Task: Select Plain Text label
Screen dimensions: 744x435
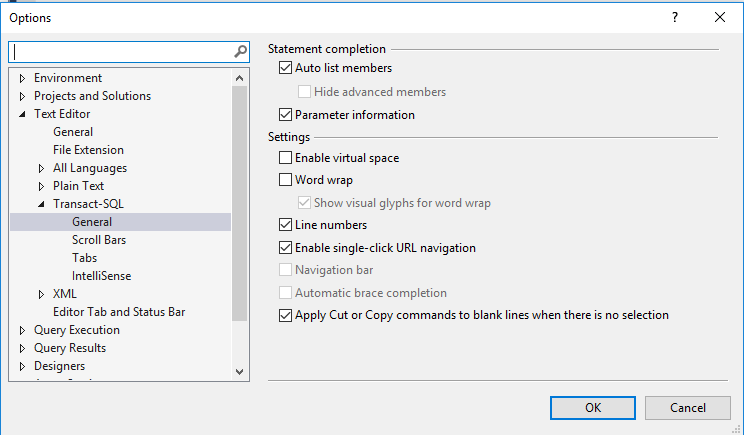Action: point(78,186)
